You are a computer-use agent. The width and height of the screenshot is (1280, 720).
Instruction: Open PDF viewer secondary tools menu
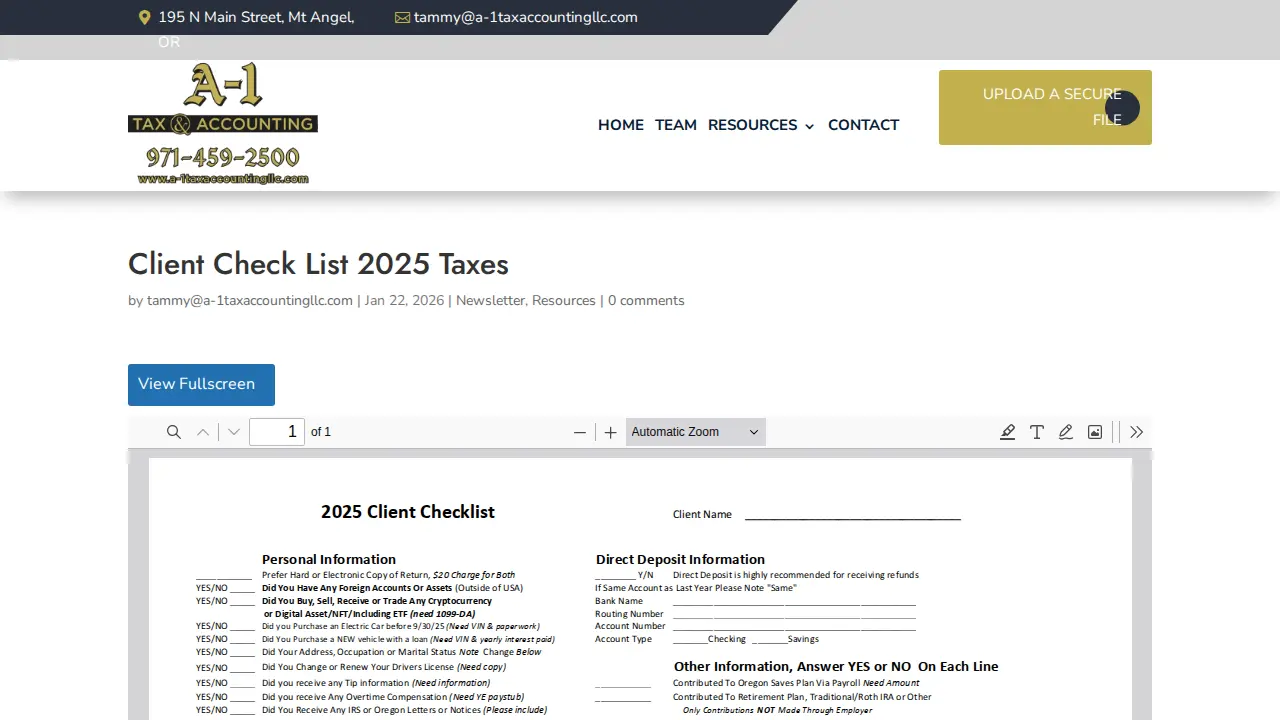1137,432
